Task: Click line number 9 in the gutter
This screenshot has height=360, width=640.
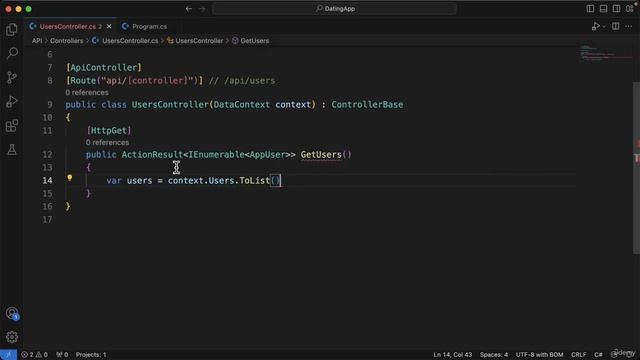Action: click(x=49, y=104)
